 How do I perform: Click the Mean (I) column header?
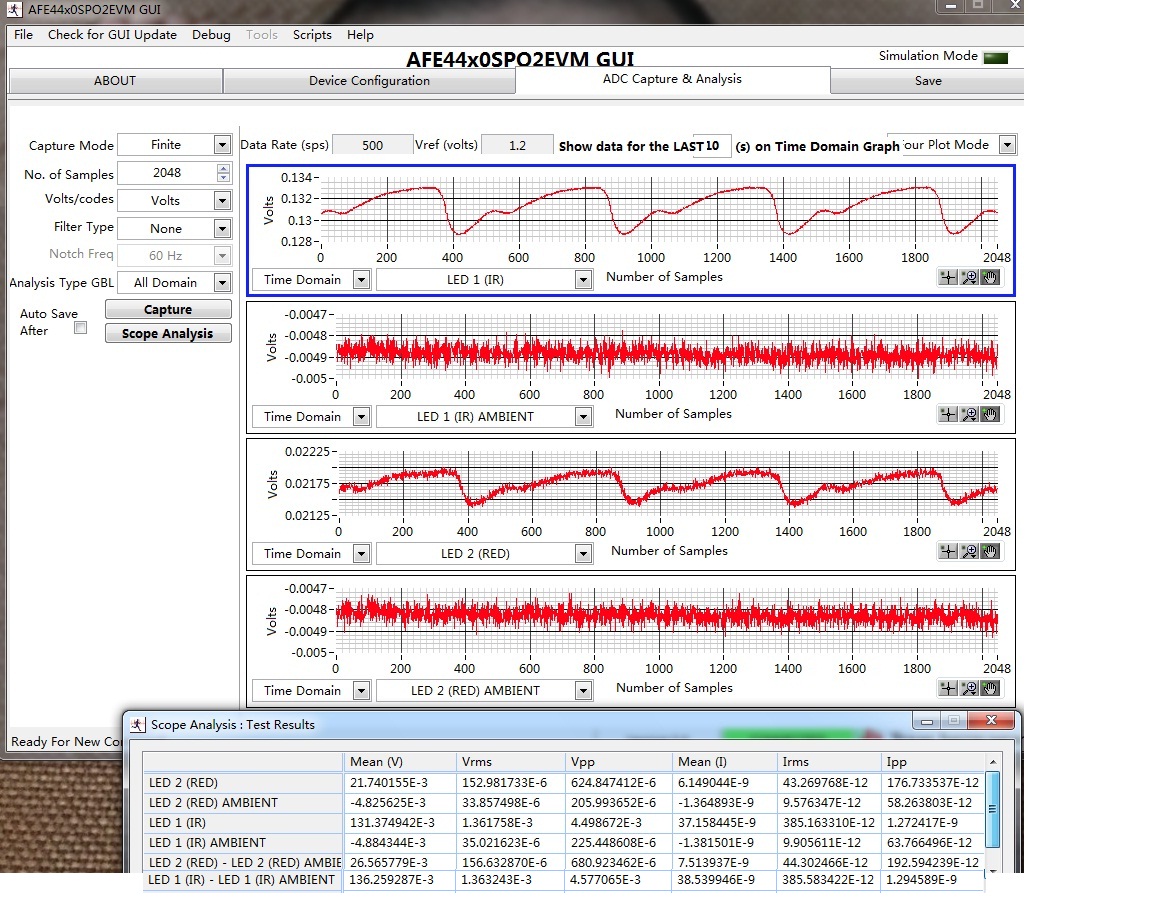click(x=724, y=762)
